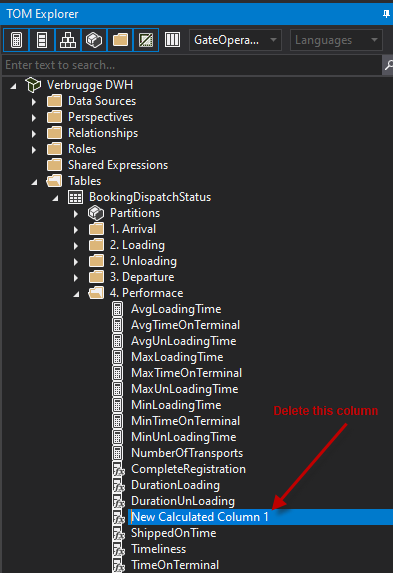Click the magnifier search icon
This screenshot has width=393, height=573.
[x=388, y=65]
